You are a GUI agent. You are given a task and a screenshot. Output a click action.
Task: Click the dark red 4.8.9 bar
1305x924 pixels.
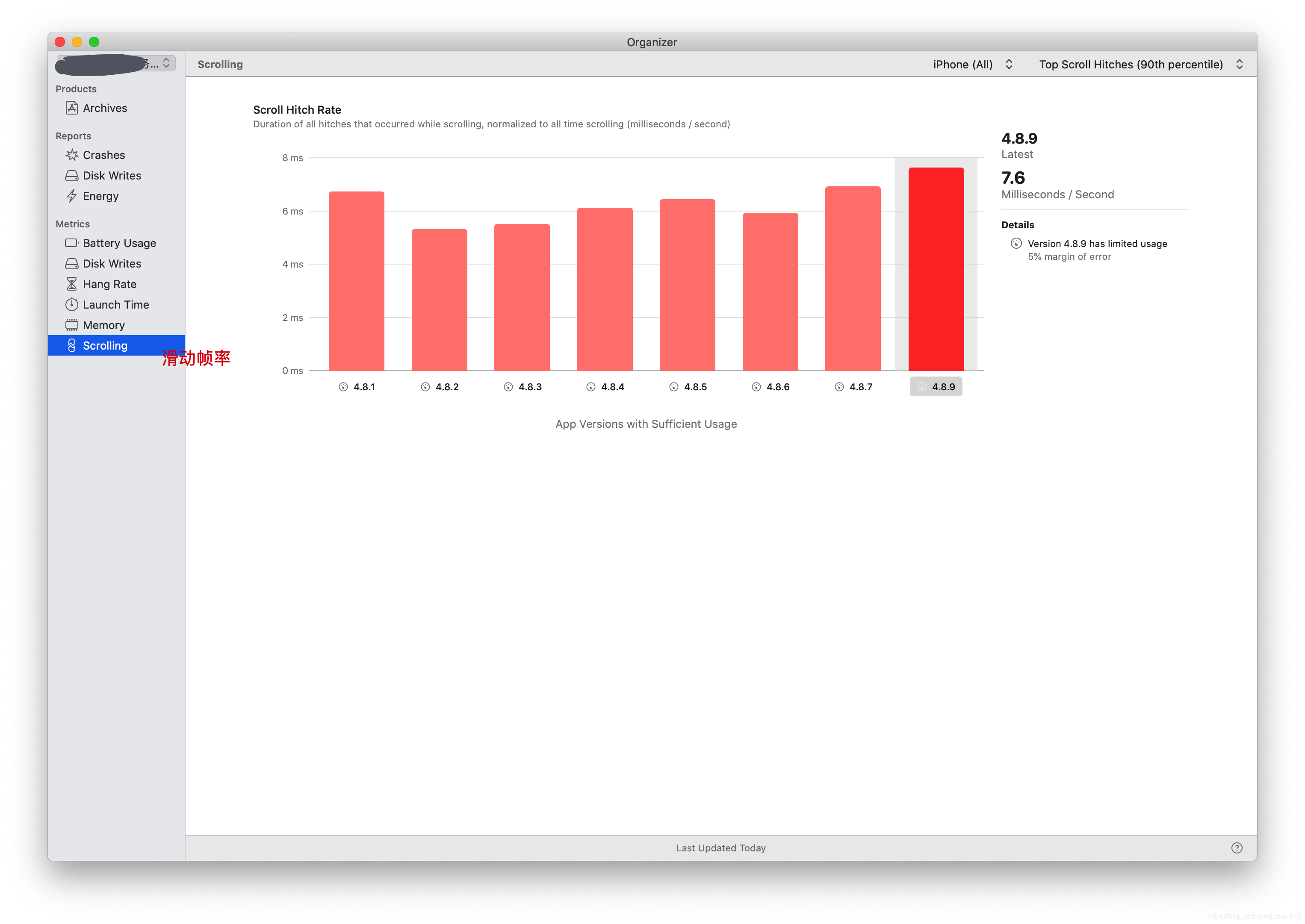(x=936, y=268)
